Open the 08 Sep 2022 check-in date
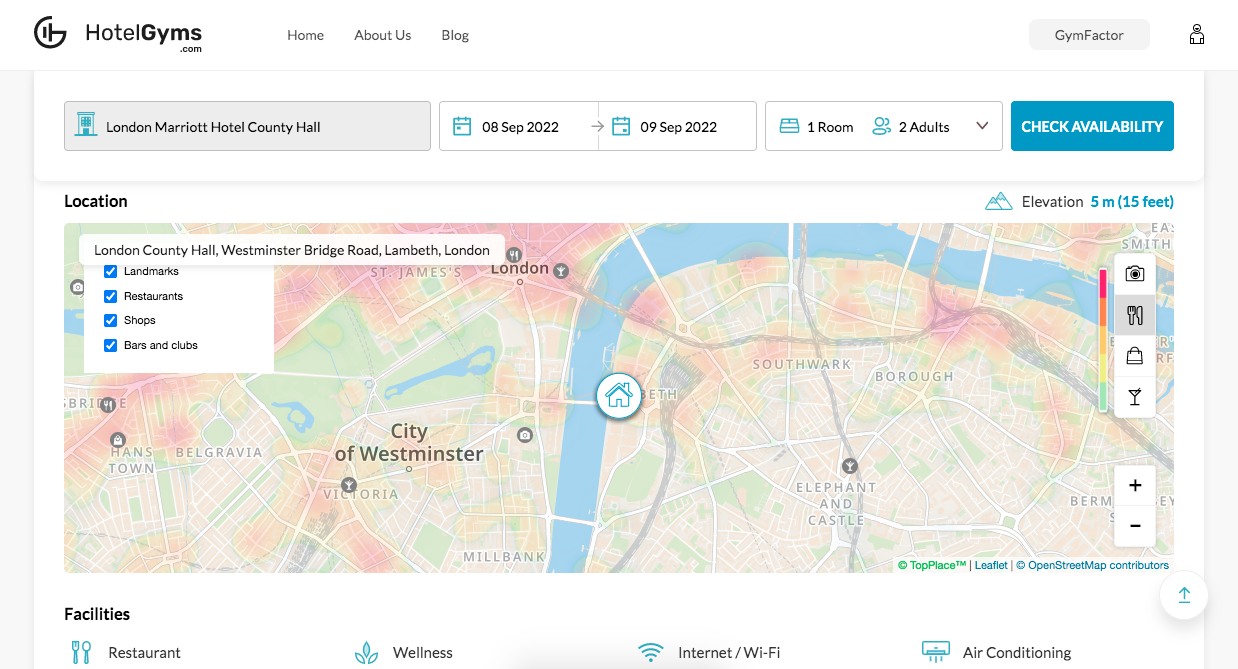The image size is (1238, 669). 520,127
